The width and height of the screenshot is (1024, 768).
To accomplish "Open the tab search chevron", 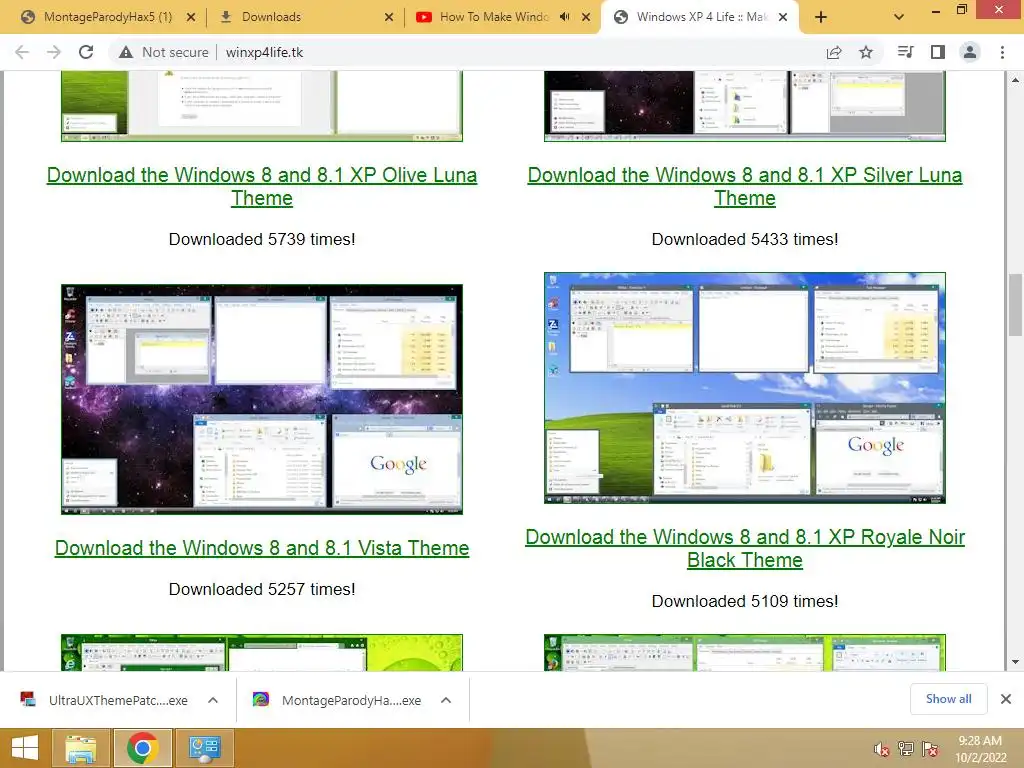I will click(899, 17).
